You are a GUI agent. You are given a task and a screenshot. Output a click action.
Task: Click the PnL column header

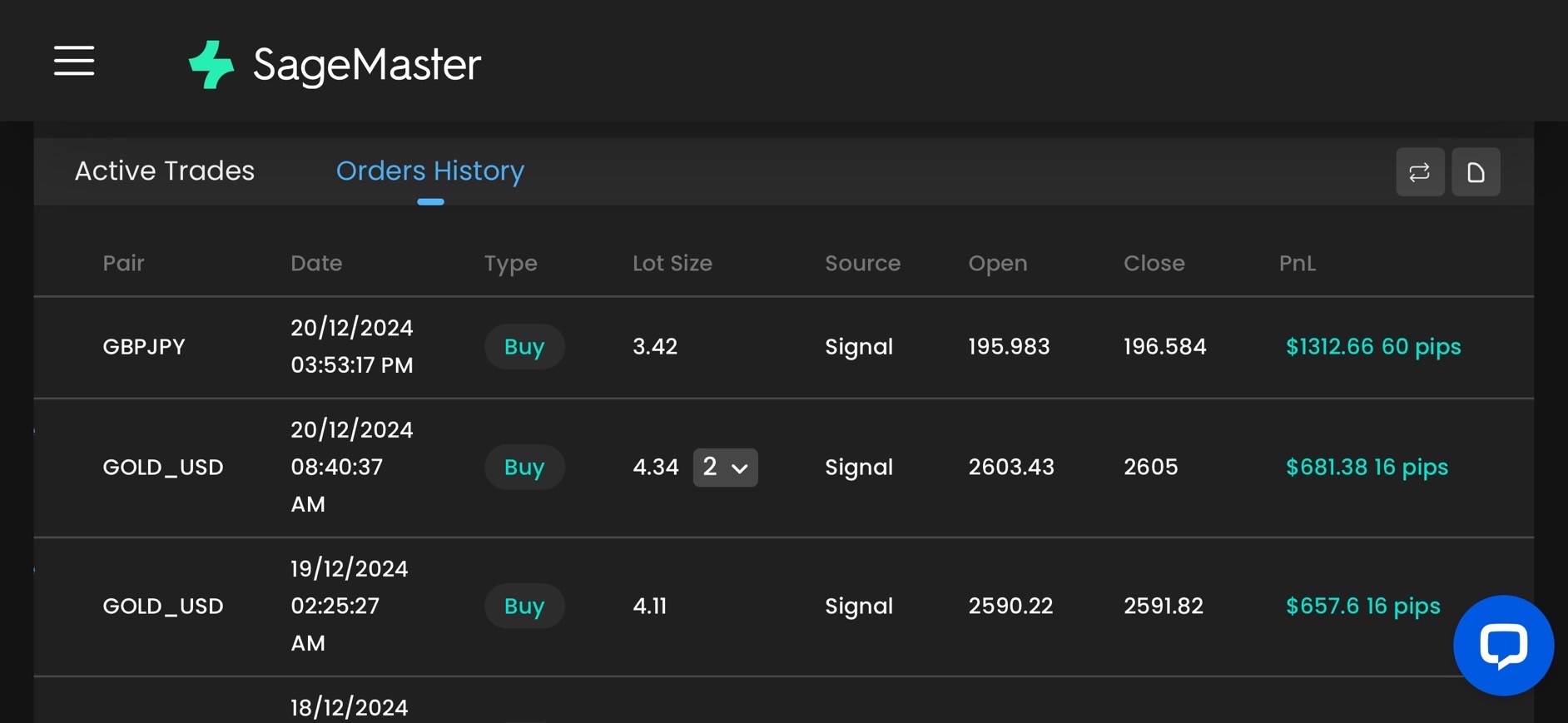pyautogui.click(x=1297, y=264)
